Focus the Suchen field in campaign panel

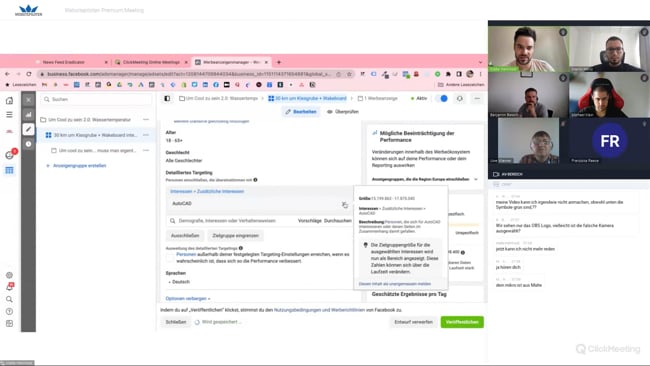tap(96, 99)
